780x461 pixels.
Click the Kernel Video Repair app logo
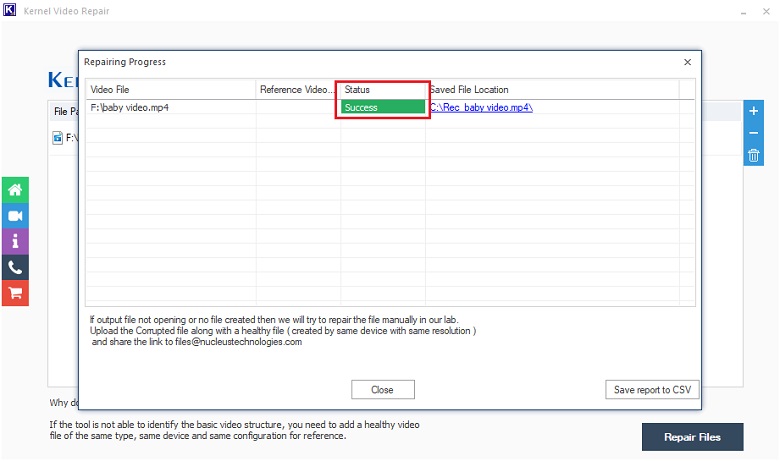pyautogui.click(x=9, y=10)
